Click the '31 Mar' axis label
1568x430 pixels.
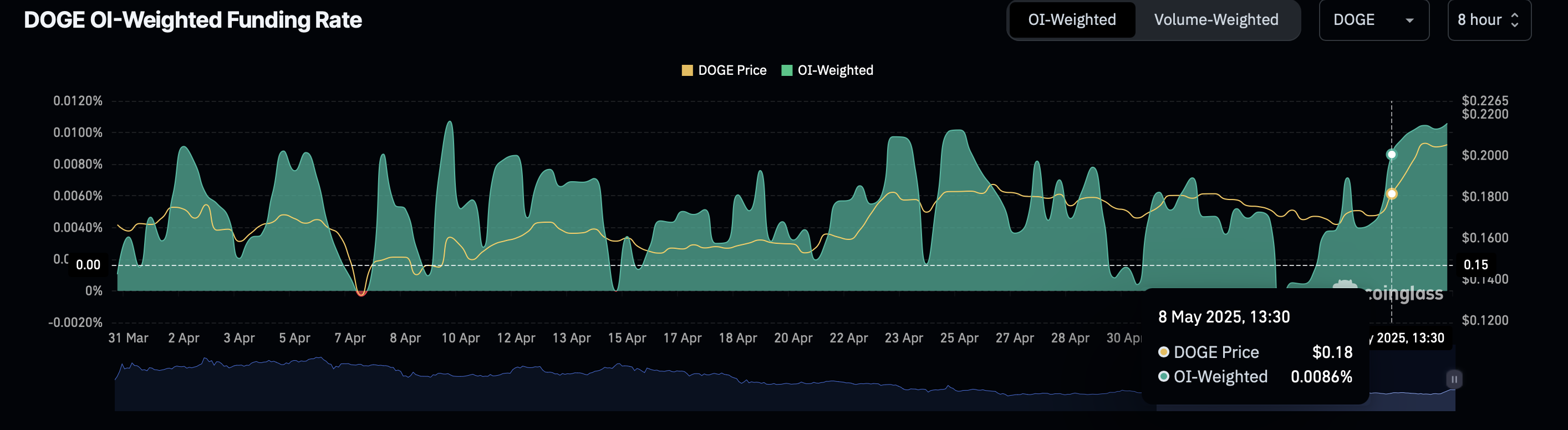(x=129, y=338)
